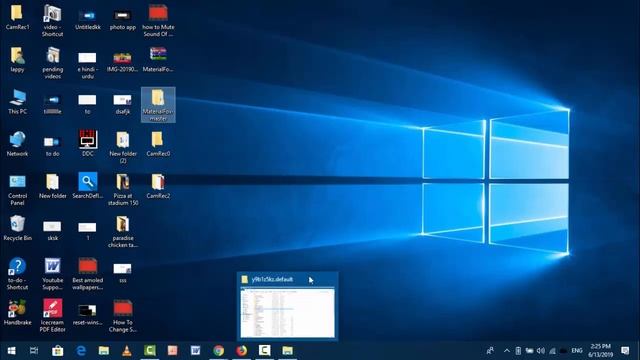Select the paradise chicken folder icon
This screenshot has width=640, height=360.
[122, 231]
